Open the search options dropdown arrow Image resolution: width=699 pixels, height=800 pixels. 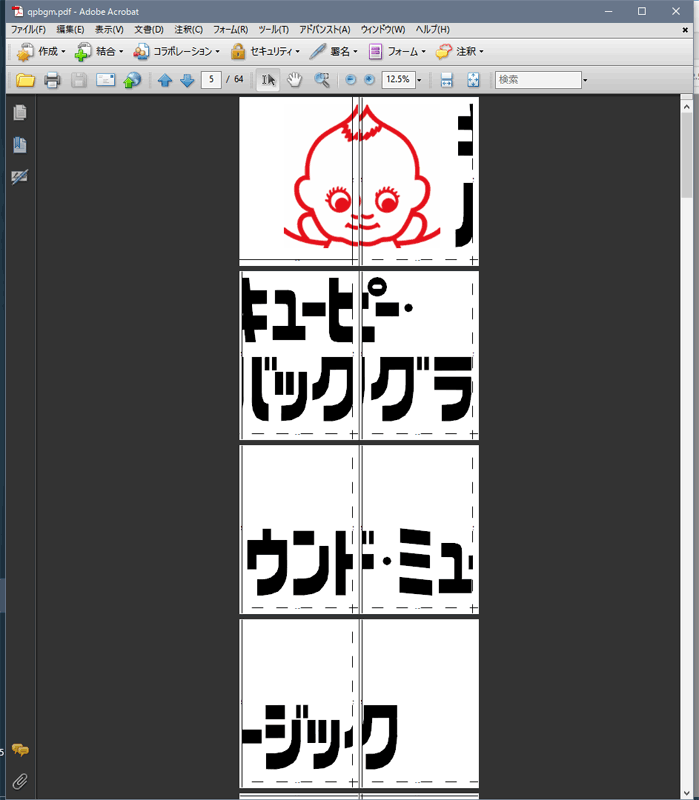click(x=585, y=80)
